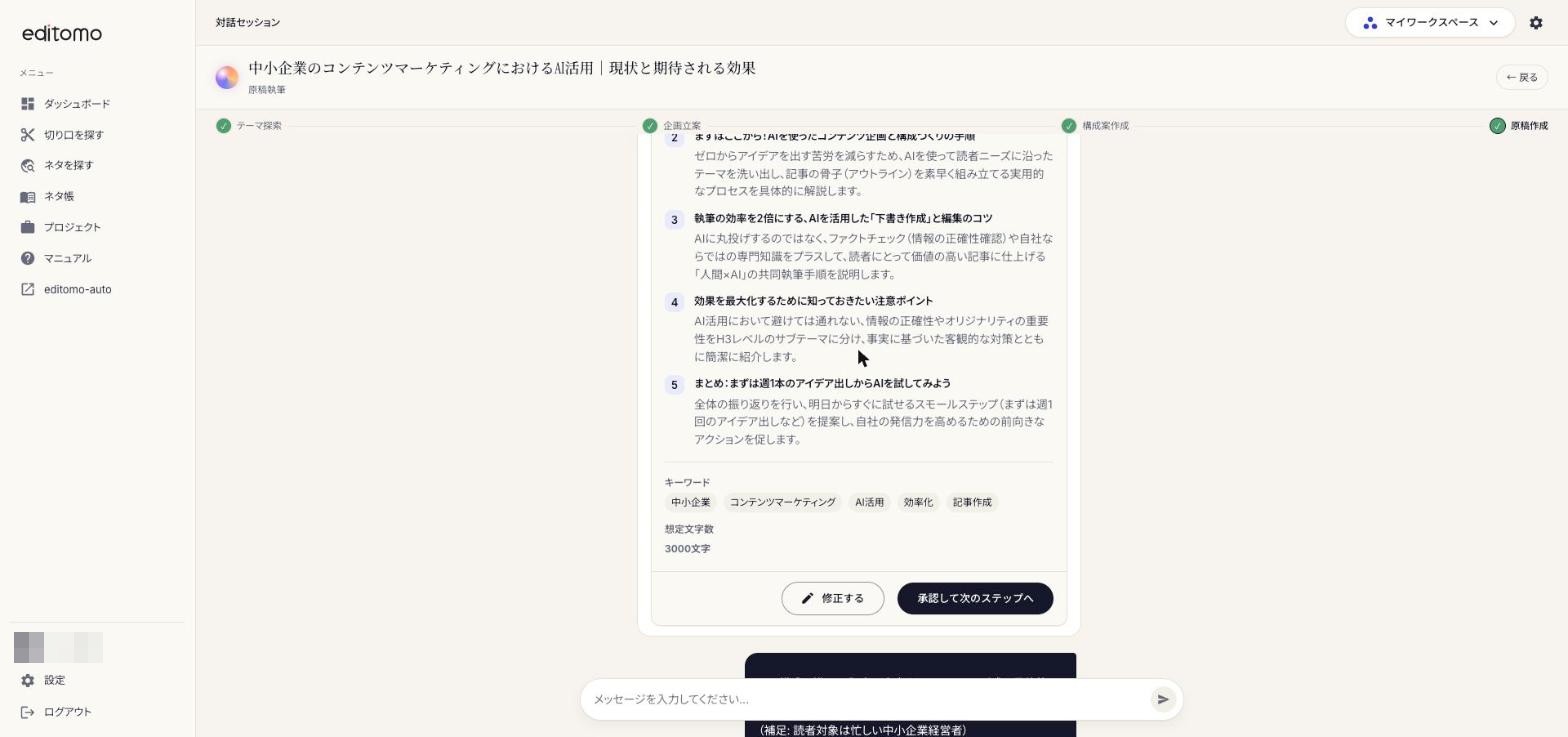Image resolution: width=1568 pixels, height=737 pixels.
Task: Click the ネタを探す search icon
Action: [x=27, y=166]
